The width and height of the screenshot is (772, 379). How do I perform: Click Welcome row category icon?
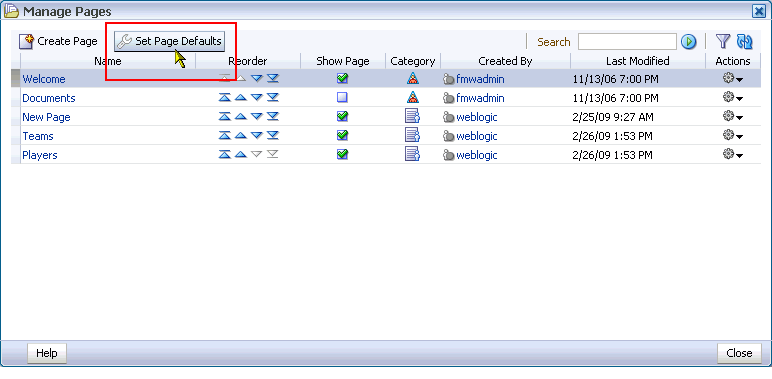click(x=413, y=78)
